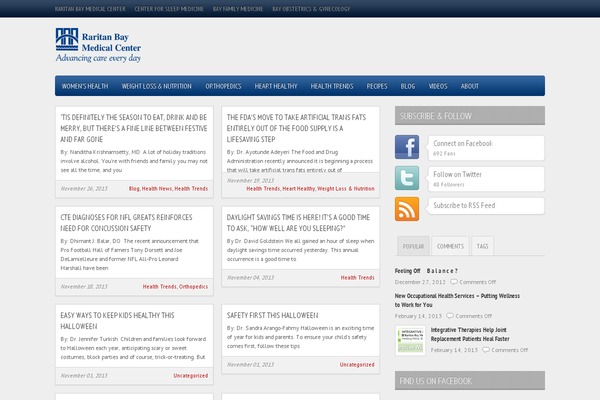This screenshot has height=400, width=600.
Task: Open New Occupational Health Services popular post
Action: [457, 300]
